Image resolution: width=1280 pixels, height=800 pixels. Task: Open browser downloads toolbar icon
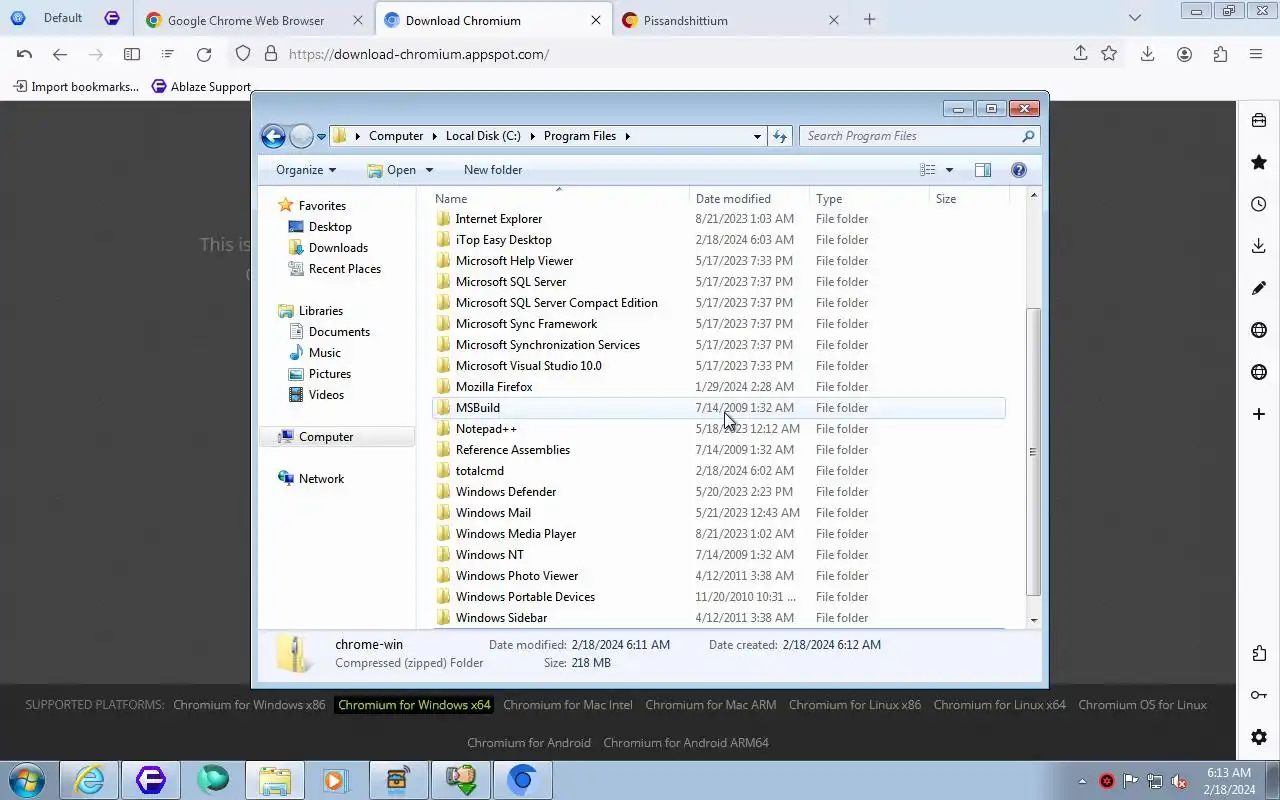coord(1147,54)
